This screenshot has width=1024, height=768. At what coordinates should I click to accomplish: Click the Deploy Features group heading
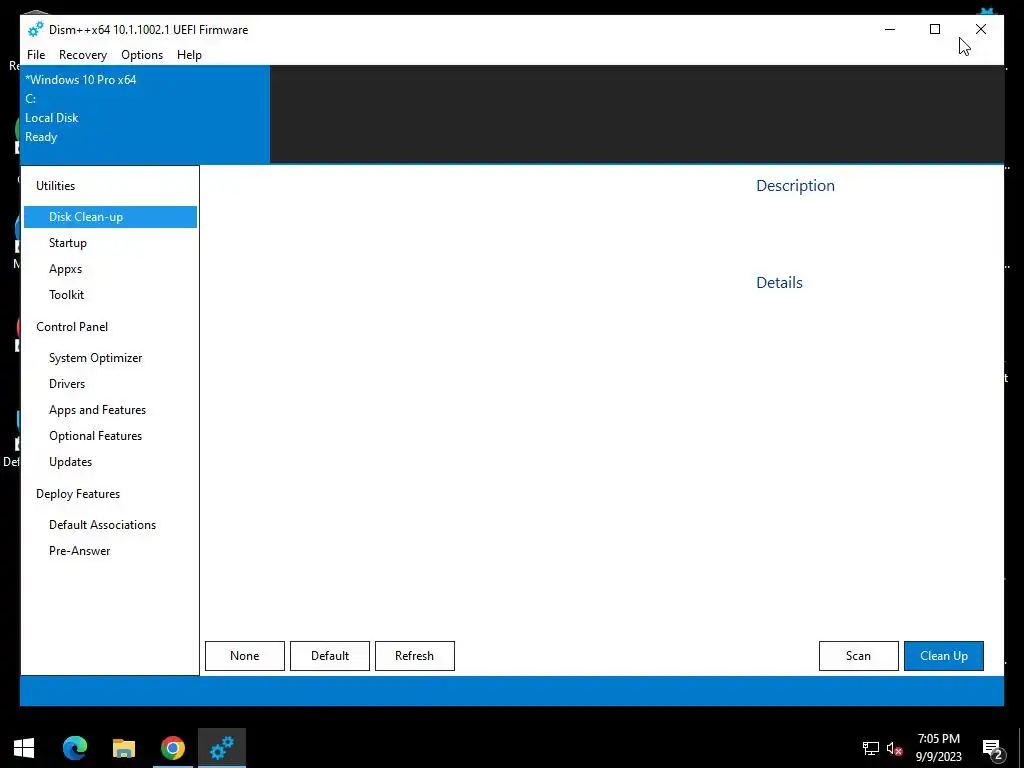click(78, 494)
